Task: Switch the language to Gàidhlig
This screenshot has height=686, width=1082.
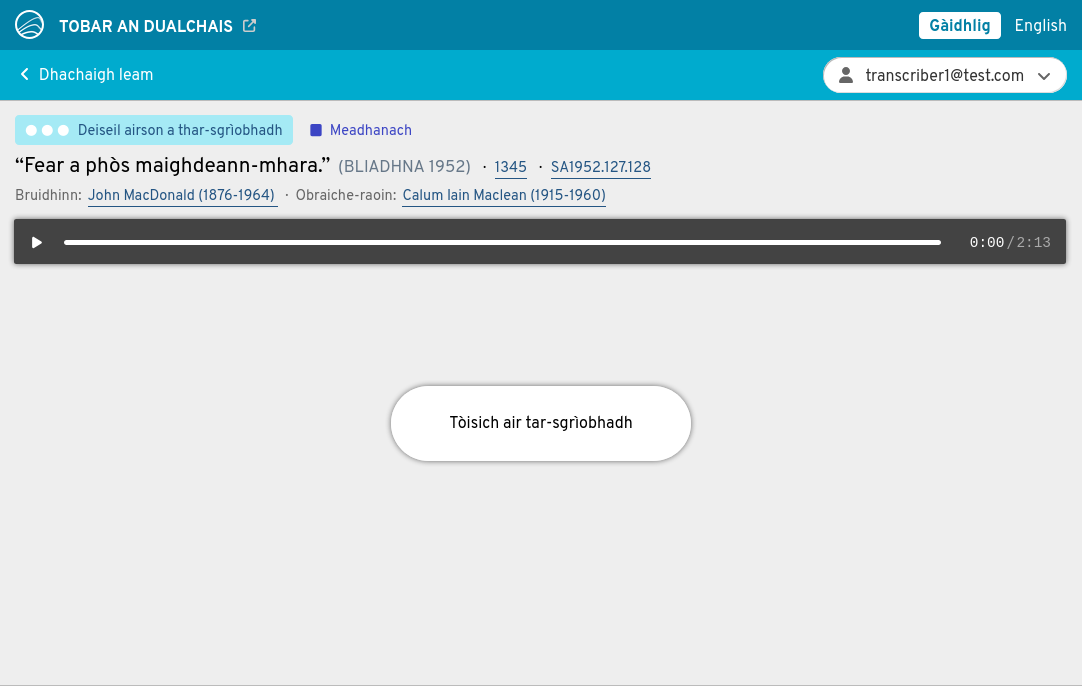Action: coord(959,26)
